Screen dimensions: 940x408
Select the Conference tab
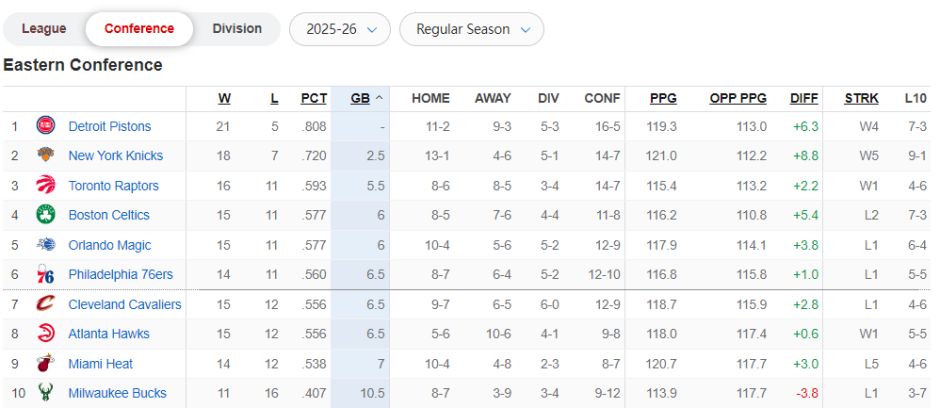coord(139,29)
